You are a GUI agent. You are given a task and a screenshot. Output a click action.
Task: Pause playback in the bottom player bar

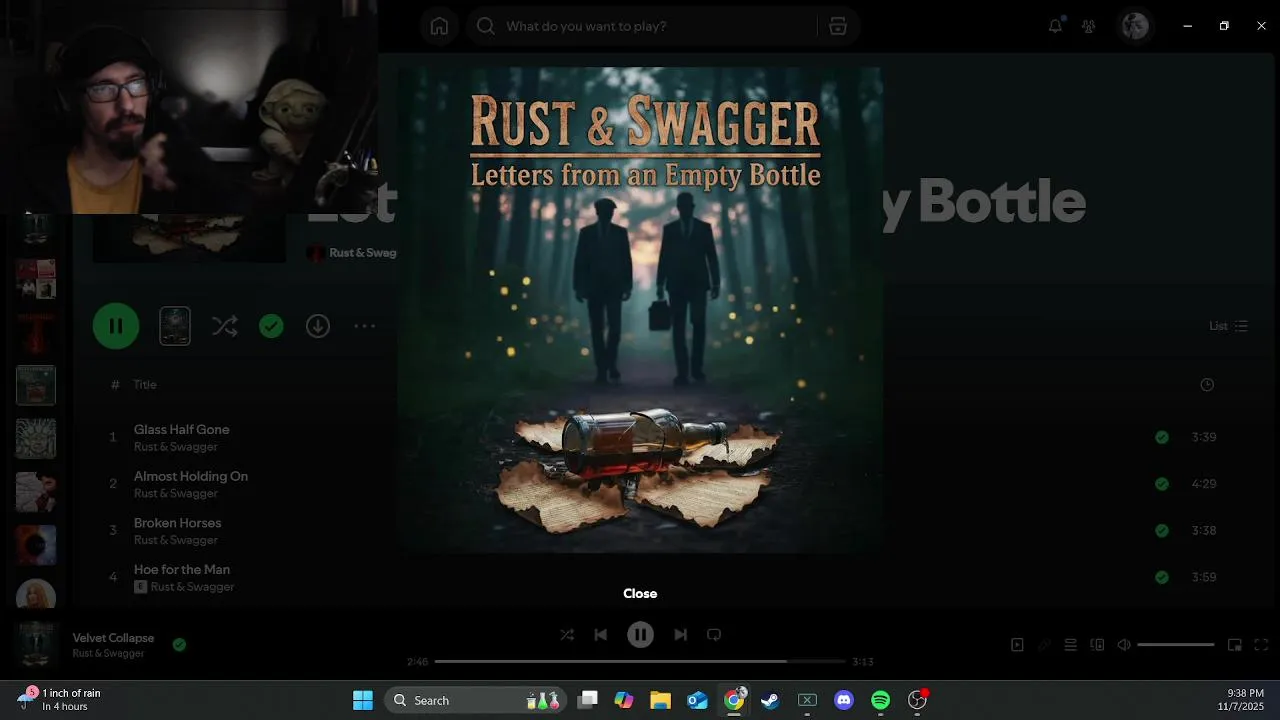(x=640, y=635)
